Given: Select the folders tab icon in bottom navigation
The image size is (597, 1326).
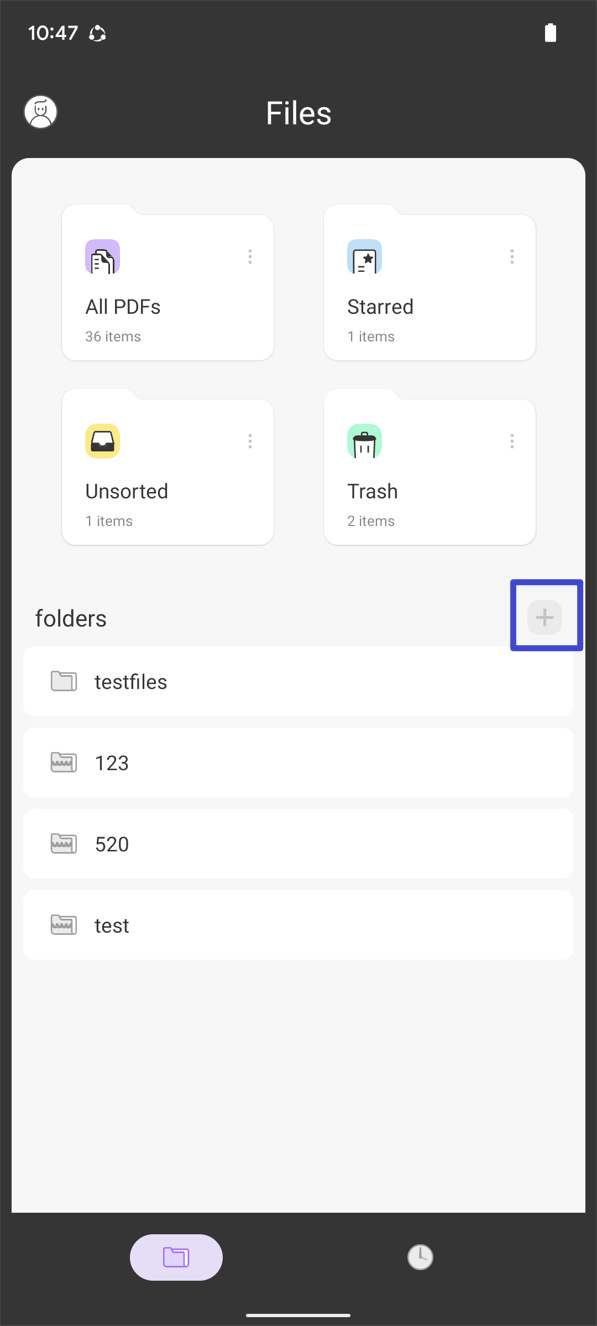Looking at the screenshot, I should [x=176, y=1257].
